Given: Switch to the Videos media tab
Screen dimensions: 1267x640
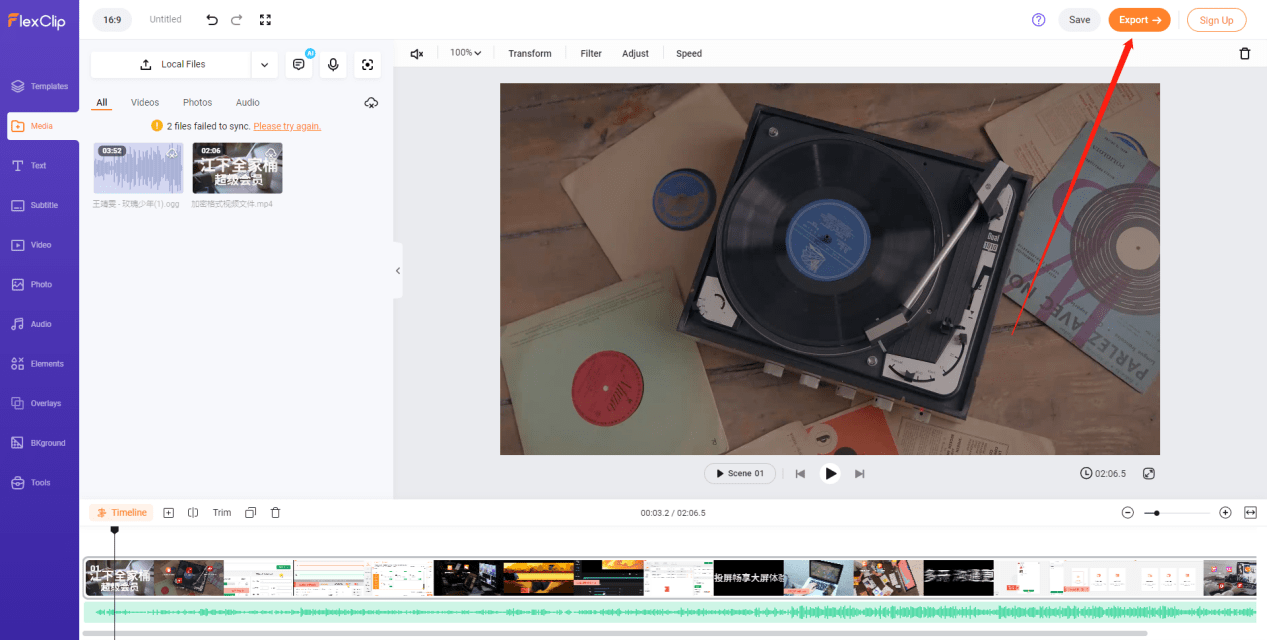Looking at the screenshot, I should (x=145, y=103).
